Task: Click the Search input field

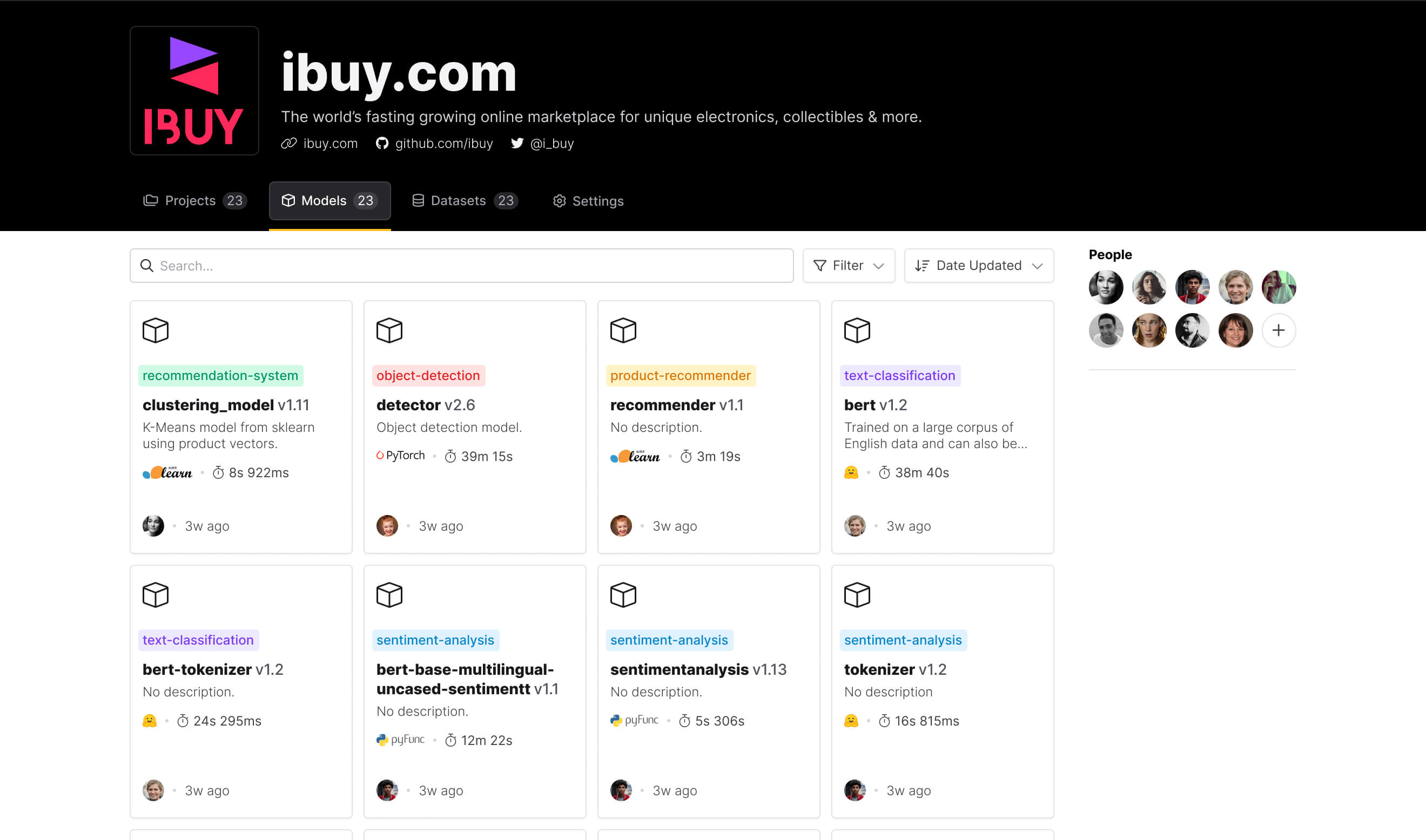Action: (461, 266)
